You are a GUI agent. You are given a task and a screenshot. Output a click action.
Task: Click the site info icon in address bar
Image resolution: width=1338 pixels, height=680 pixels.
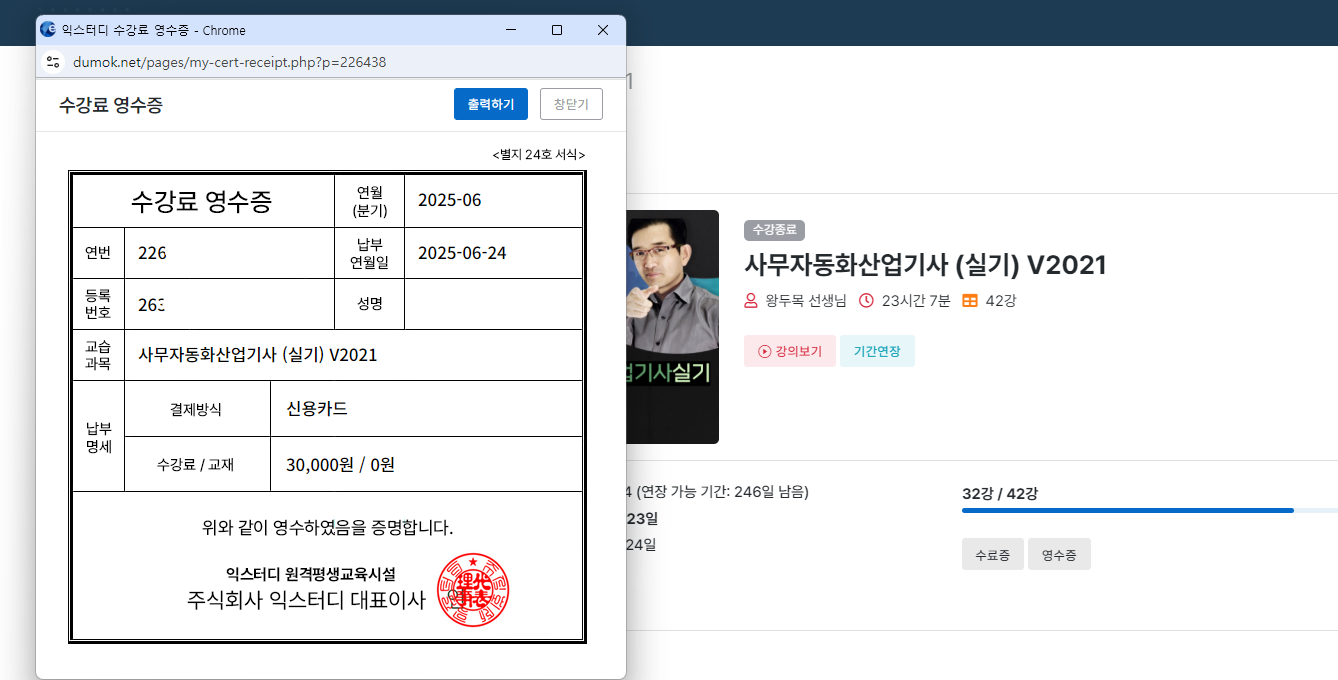click(54, 62)
